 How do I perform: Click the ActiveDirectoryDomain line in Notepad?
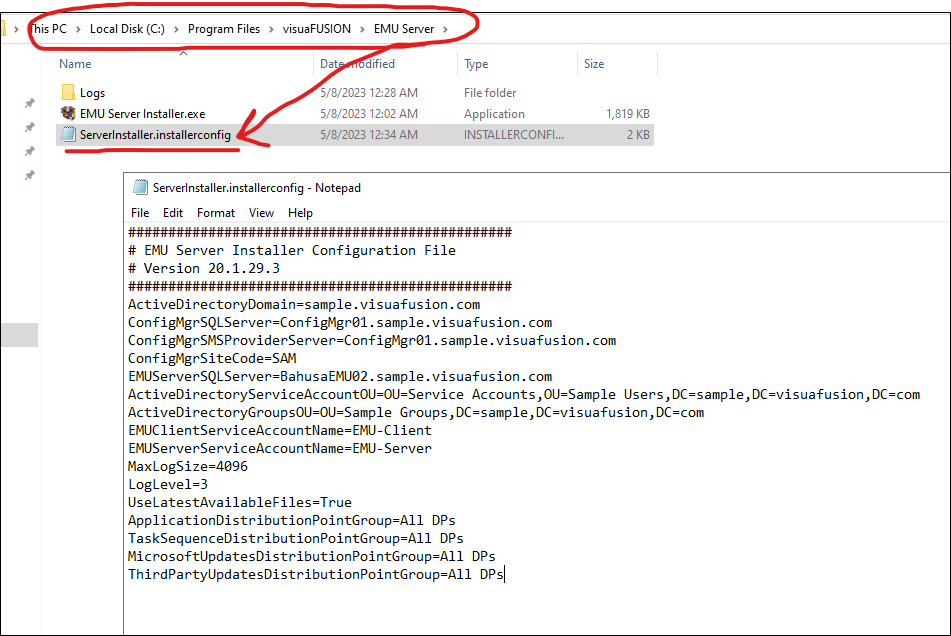coord(304,304)
